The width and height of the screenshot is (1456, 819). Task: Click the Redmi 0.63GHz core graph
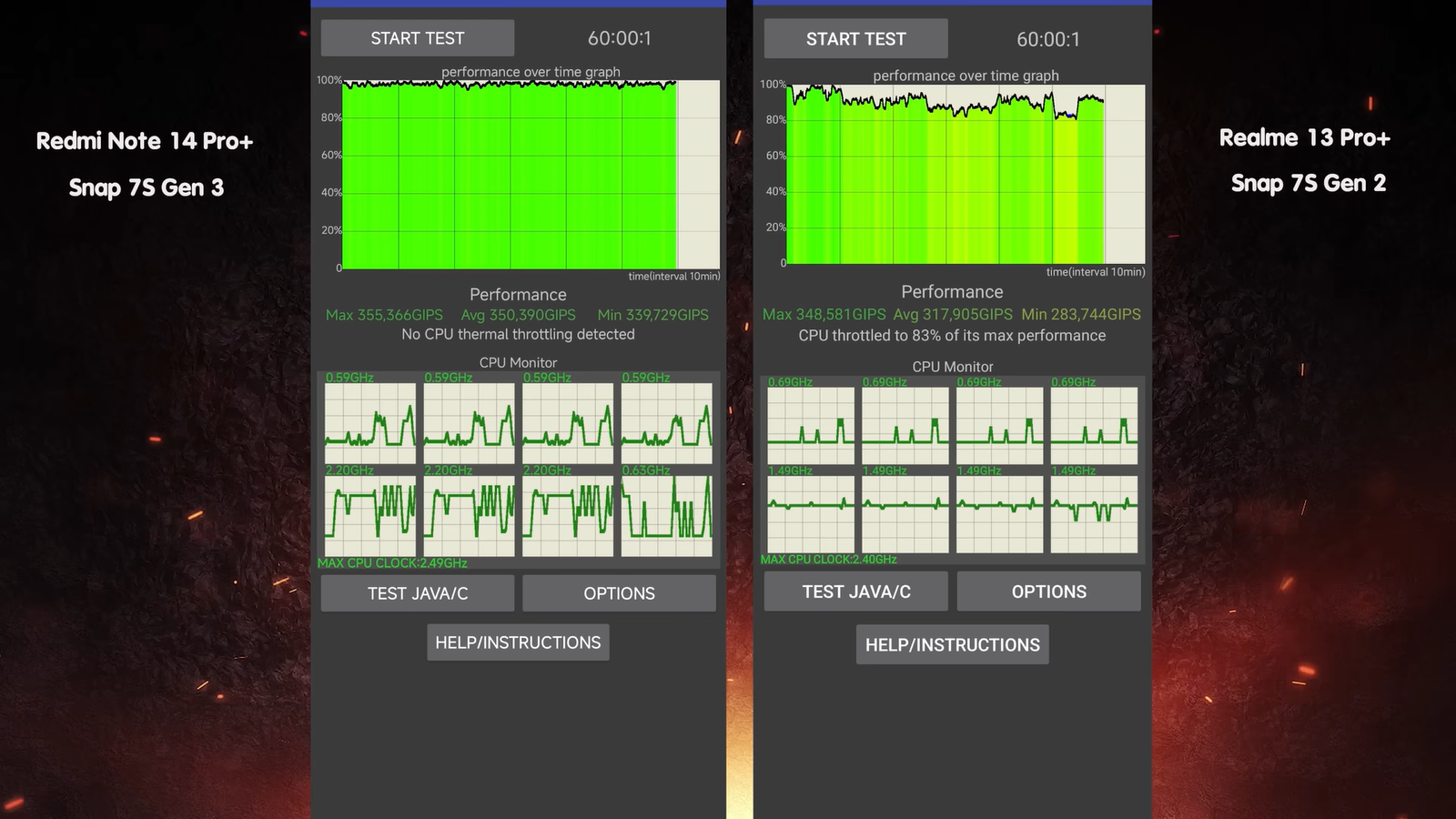667,516
